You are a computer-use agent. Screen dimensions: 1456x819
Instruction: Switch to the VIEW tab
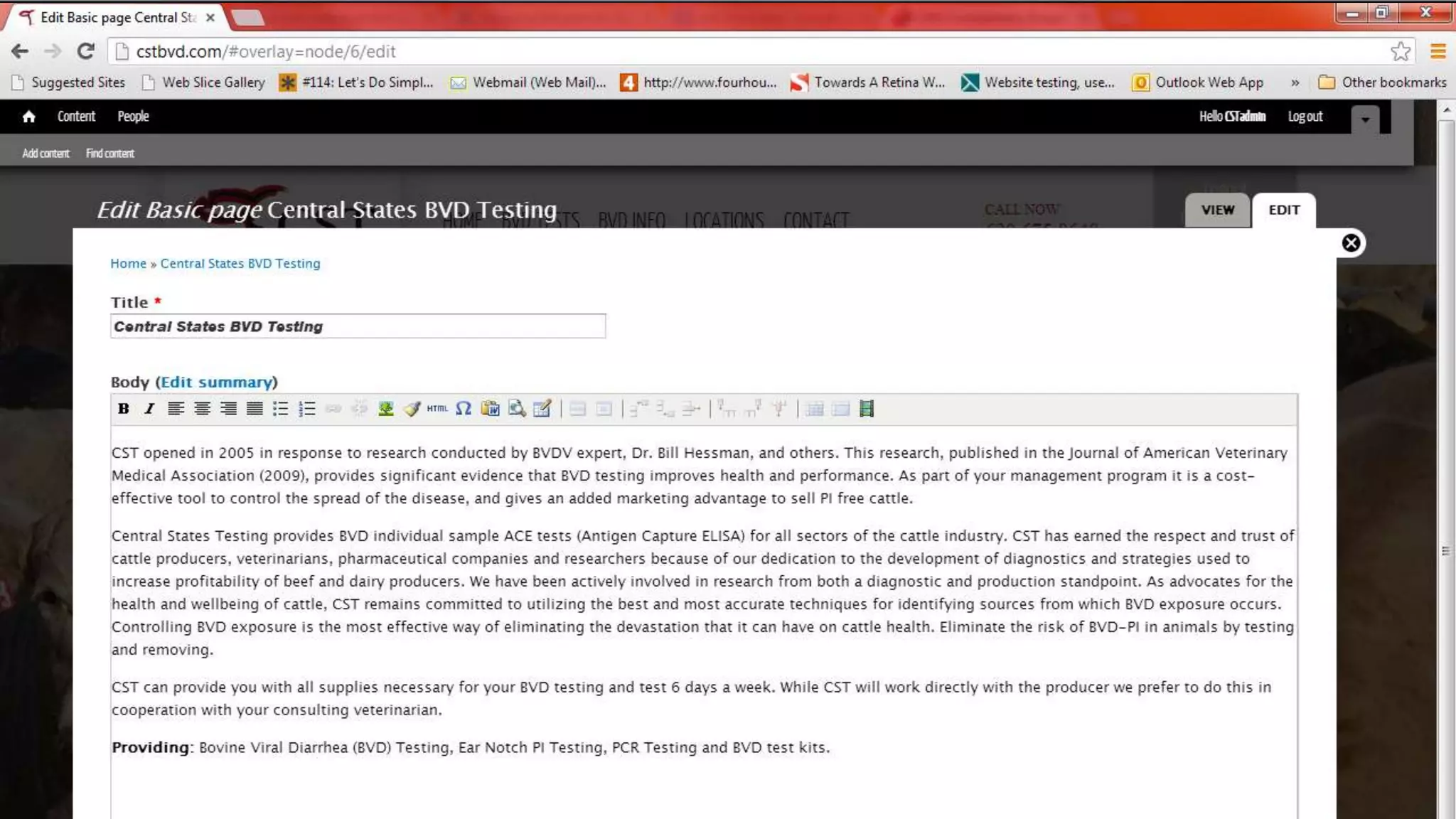pyautogui.click(x=1217, y=210)
